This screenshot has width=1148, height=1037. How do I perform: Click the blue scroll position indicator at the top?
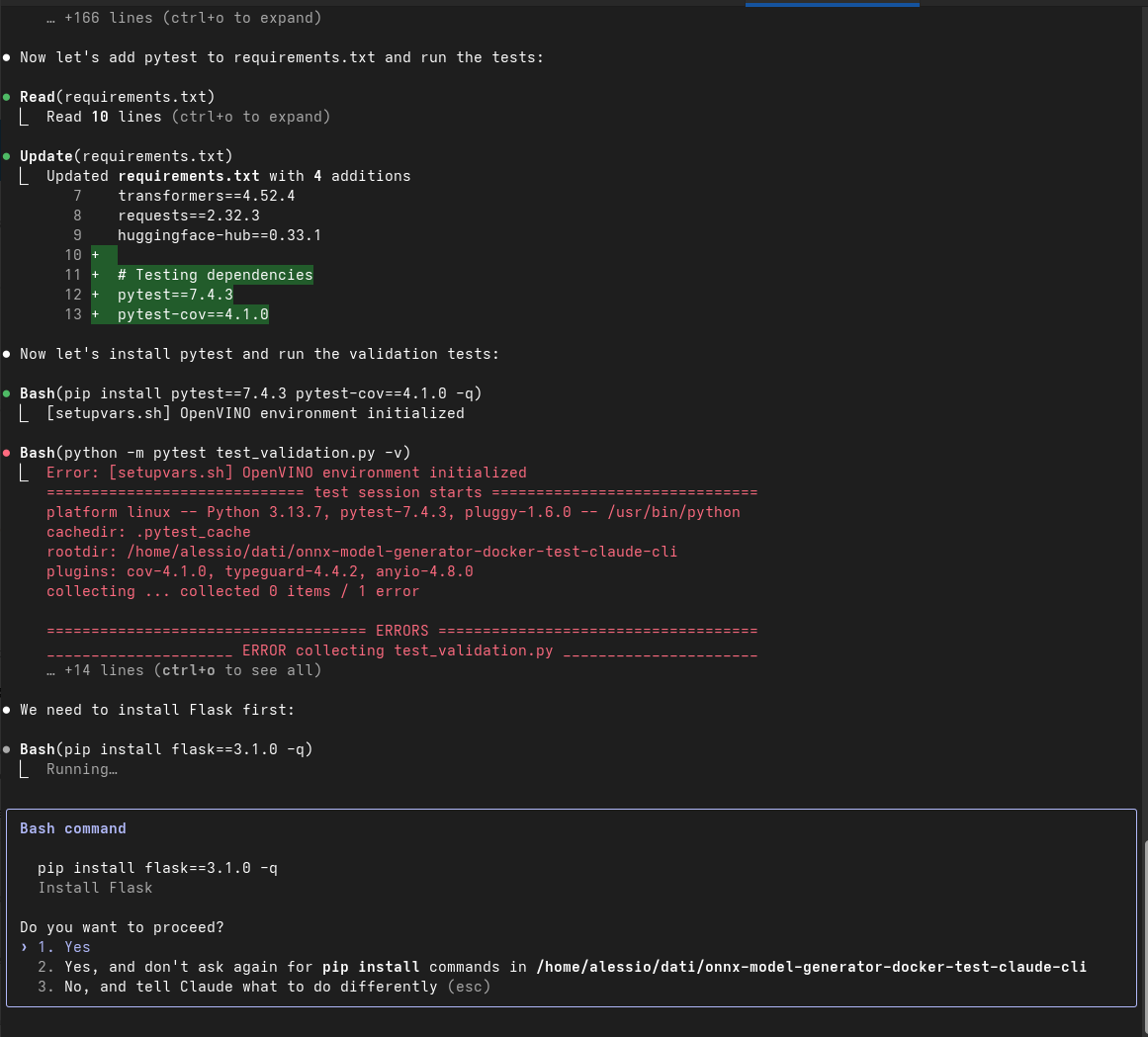831,3
